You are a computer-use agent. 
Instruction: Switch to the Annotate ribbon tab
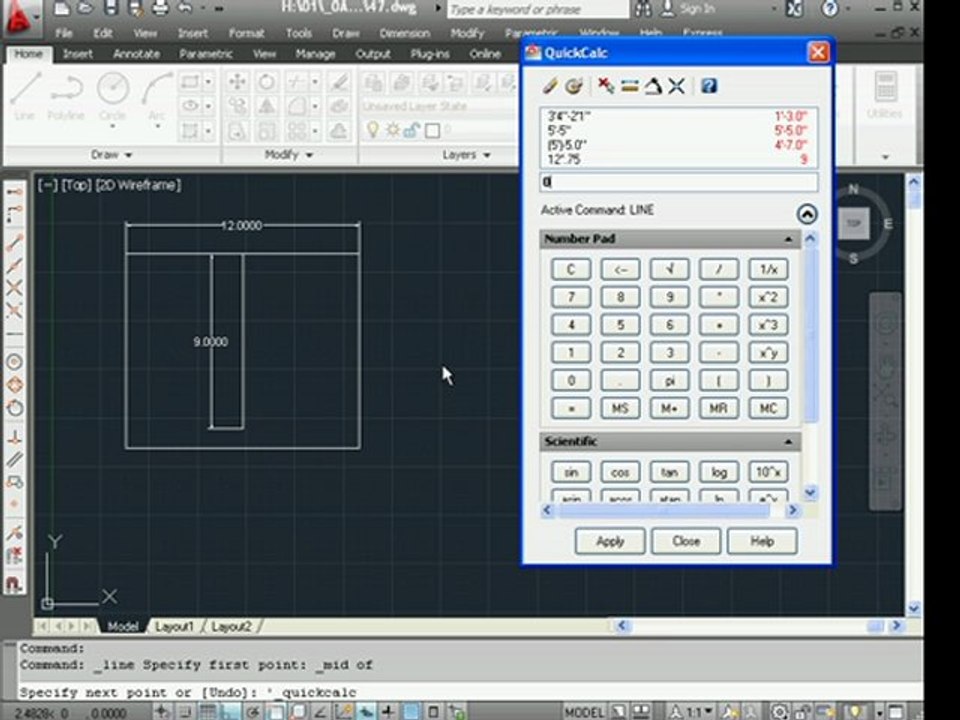click(x=136, y=54)
